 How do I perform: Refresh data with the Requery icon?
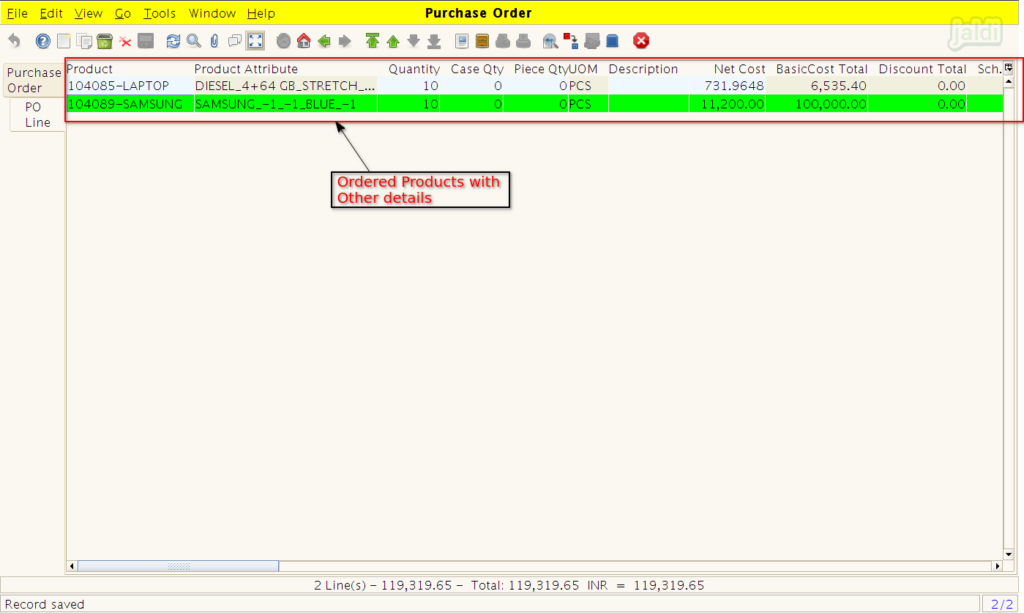click(173, 41)
